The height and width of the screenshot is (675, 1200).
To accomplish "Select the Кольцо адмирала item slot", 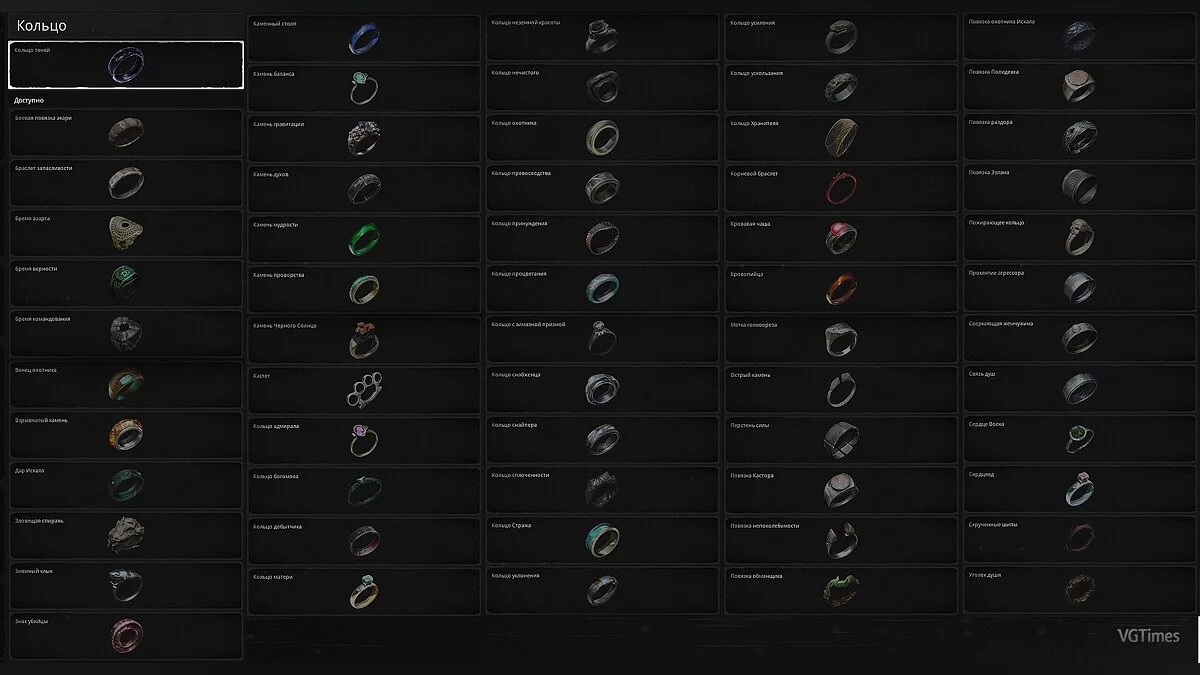I will click(x=364, y=440).
